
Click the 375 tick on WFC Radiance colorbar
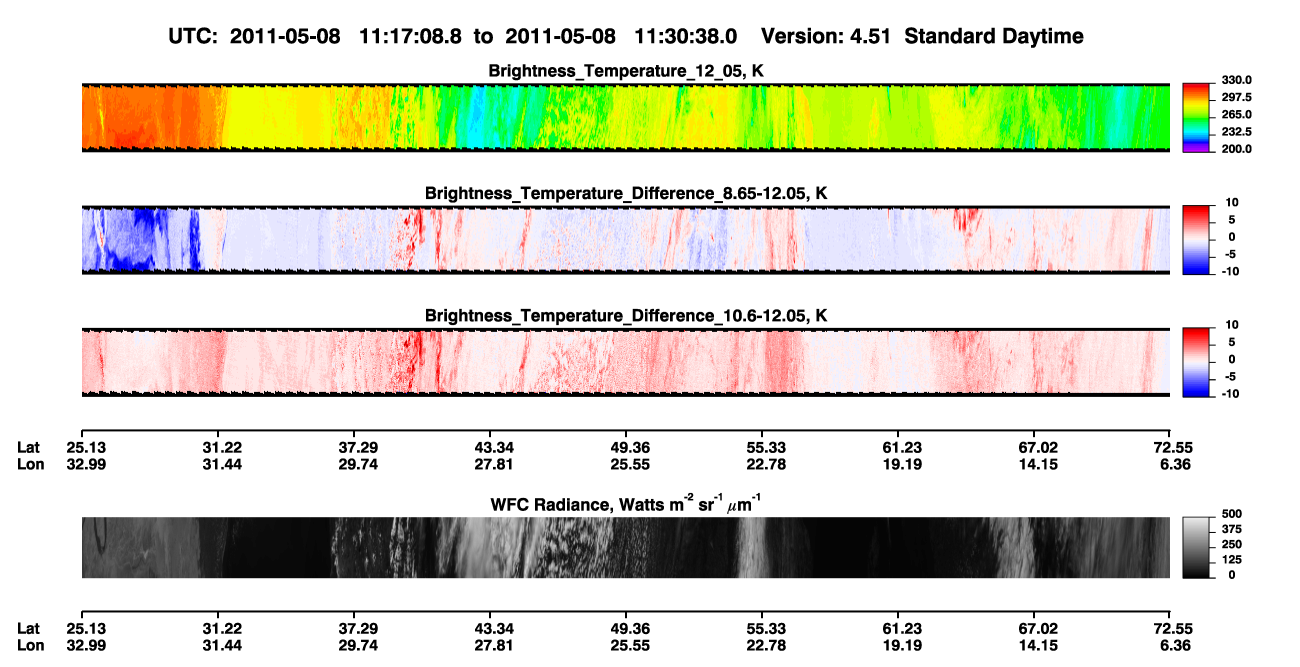point(1231,529)
